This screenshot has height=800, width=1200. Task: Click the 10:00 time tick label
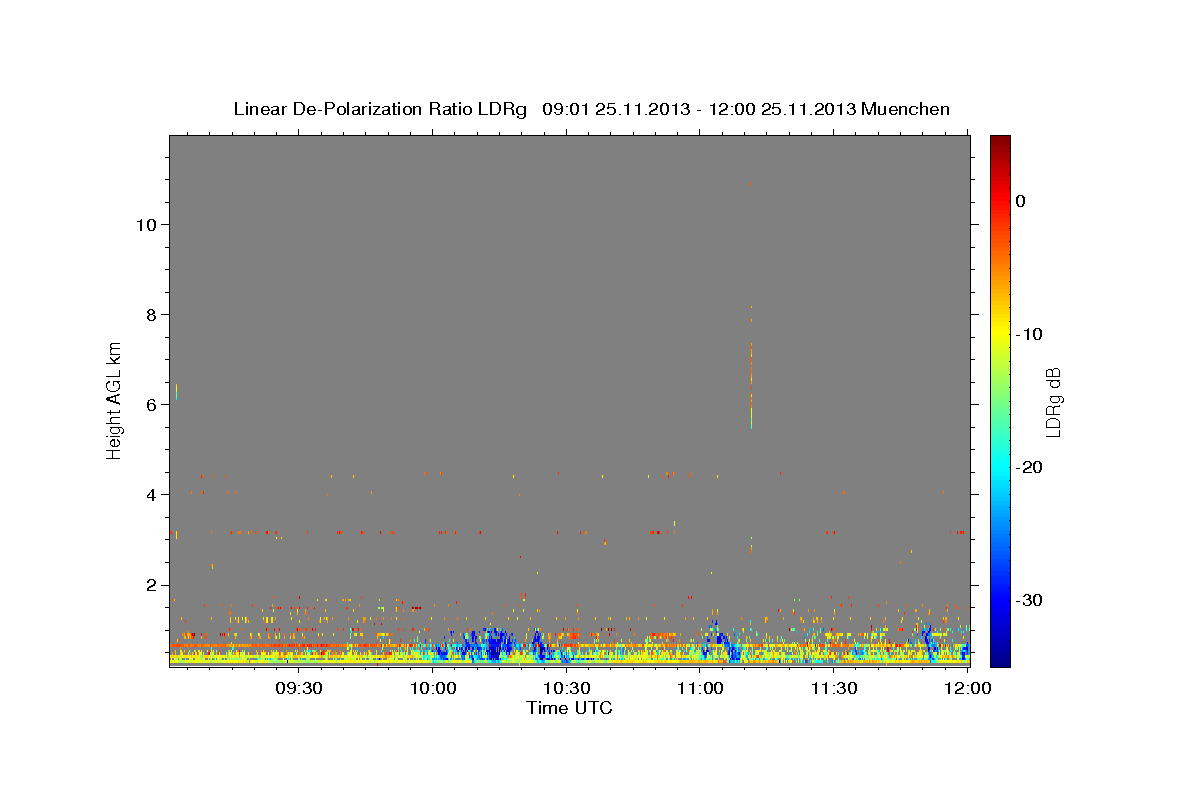point(433,688)
